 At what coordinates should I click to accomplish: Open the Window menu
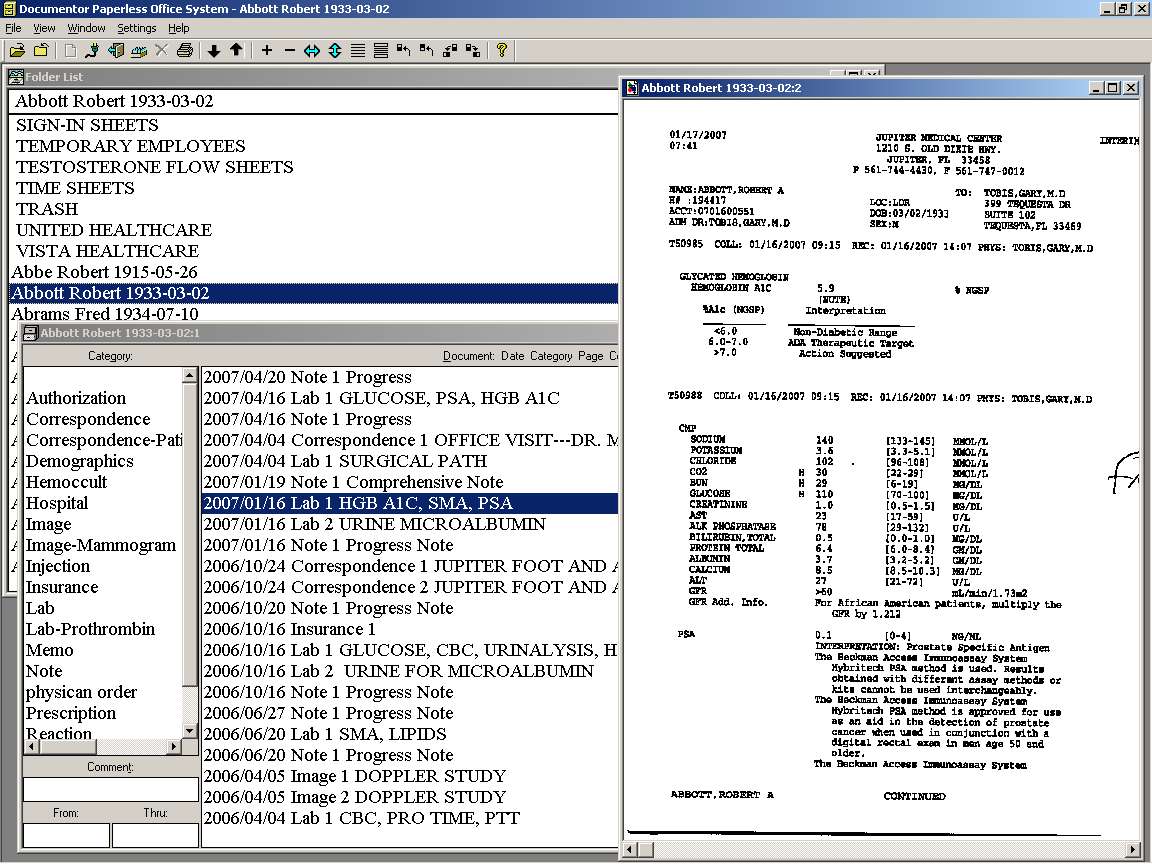[x=87, y=28]
